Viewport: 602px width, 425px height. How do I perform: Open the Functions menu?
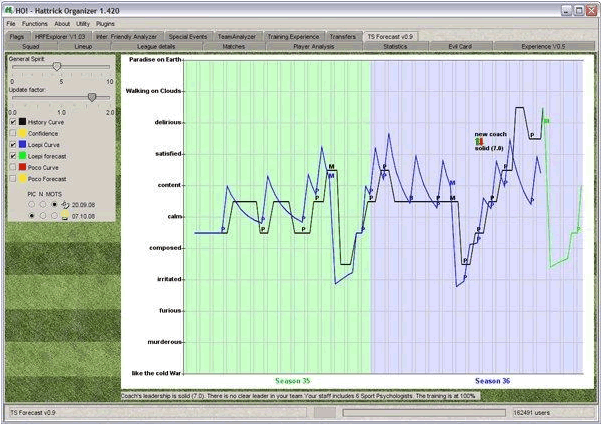[35, 23]
